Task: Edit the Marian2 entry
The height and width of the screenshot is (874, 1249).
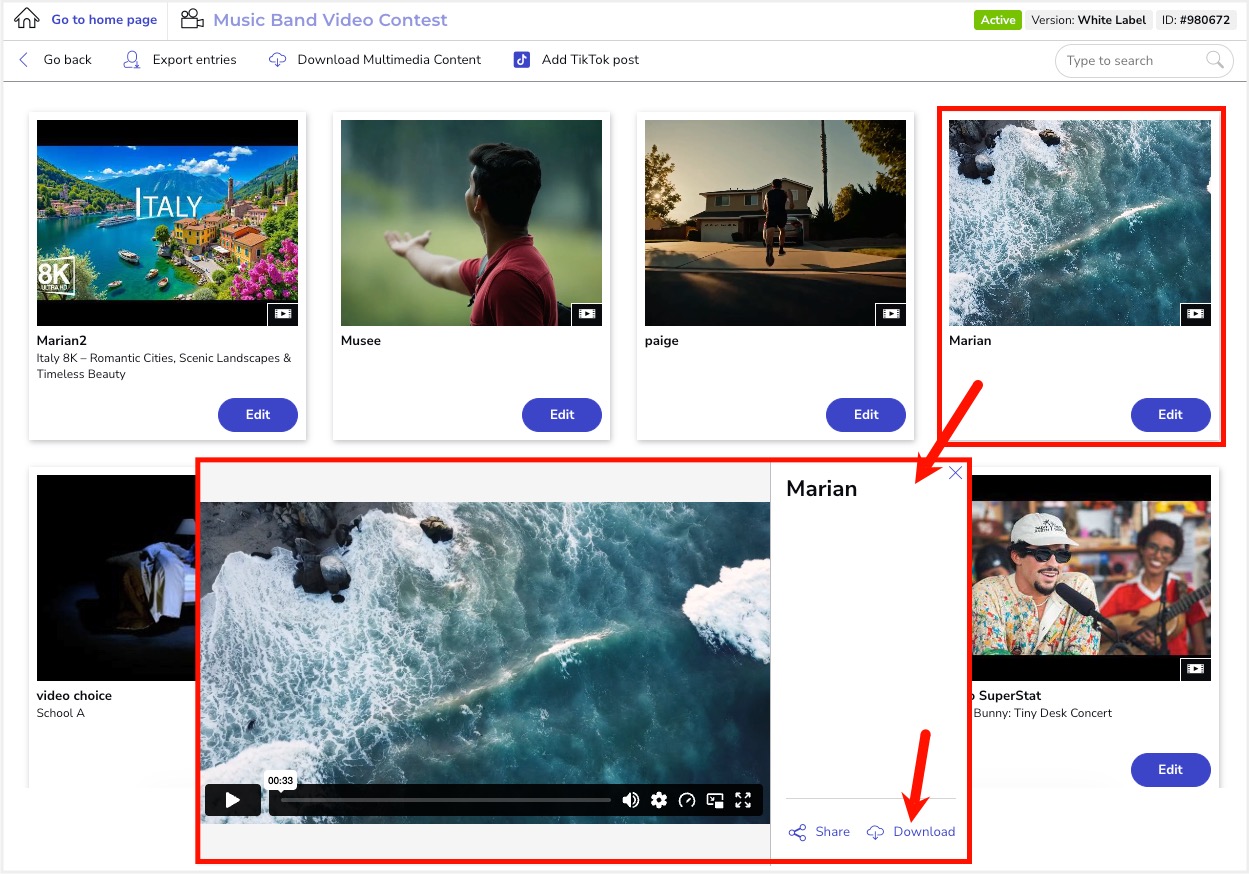Action: tap(258, 414)
